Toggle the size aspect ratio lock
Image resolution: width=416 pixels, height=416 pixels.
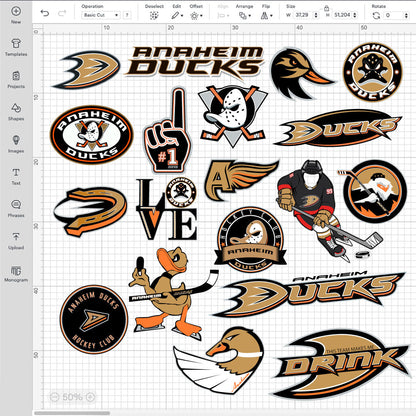(x=326, y=7)
